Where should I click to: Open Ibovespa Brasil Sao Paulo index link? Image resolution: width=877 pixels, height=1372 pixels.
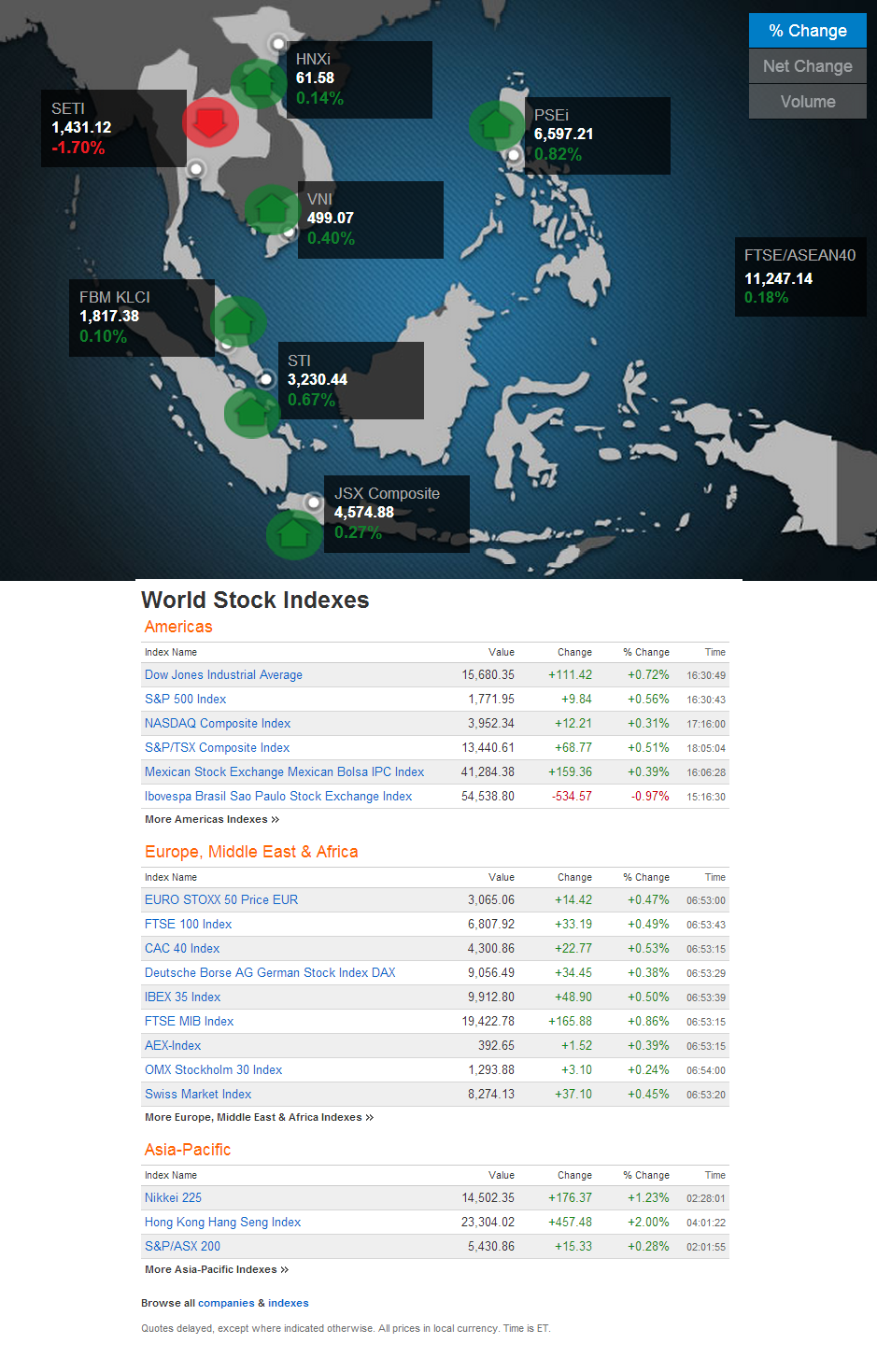tap(278, 797)
